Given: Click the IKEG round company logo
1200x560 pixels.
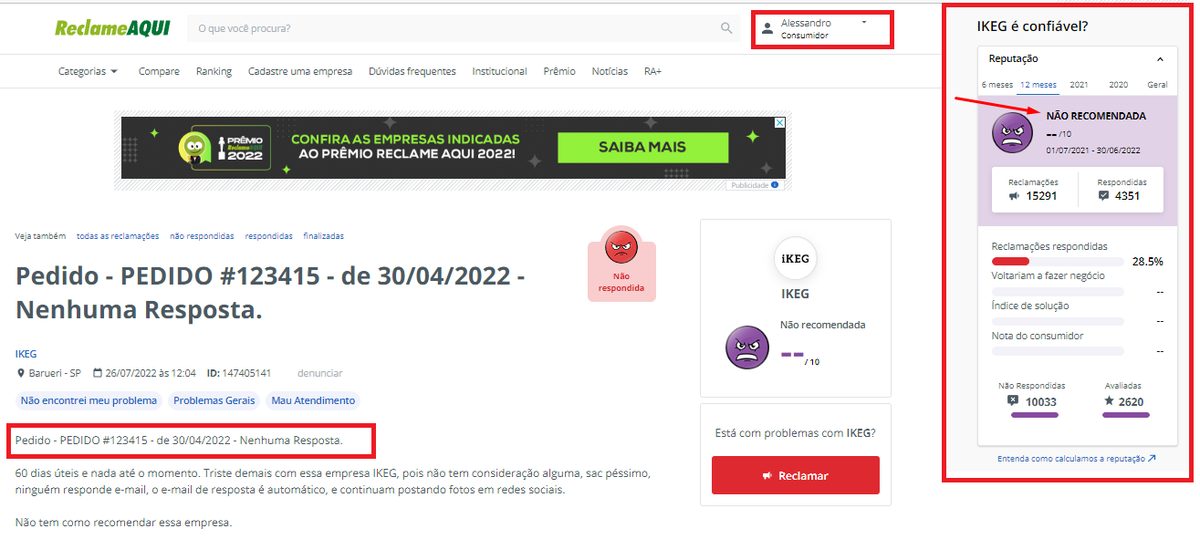Looking at the screenshot, I should point(794,259).
